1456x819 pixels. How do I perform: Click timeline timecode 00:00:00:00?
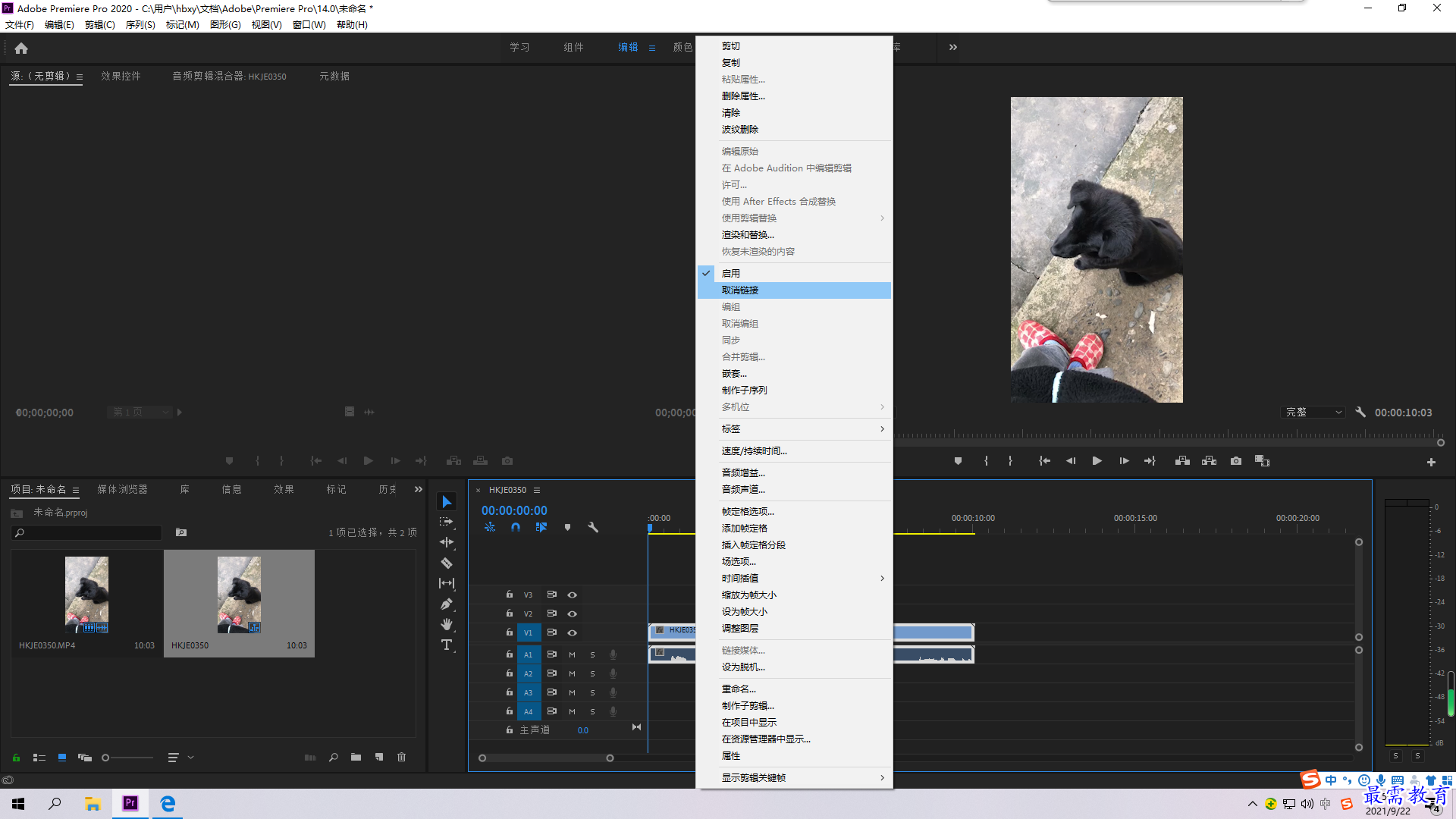[x=514, y=510]
